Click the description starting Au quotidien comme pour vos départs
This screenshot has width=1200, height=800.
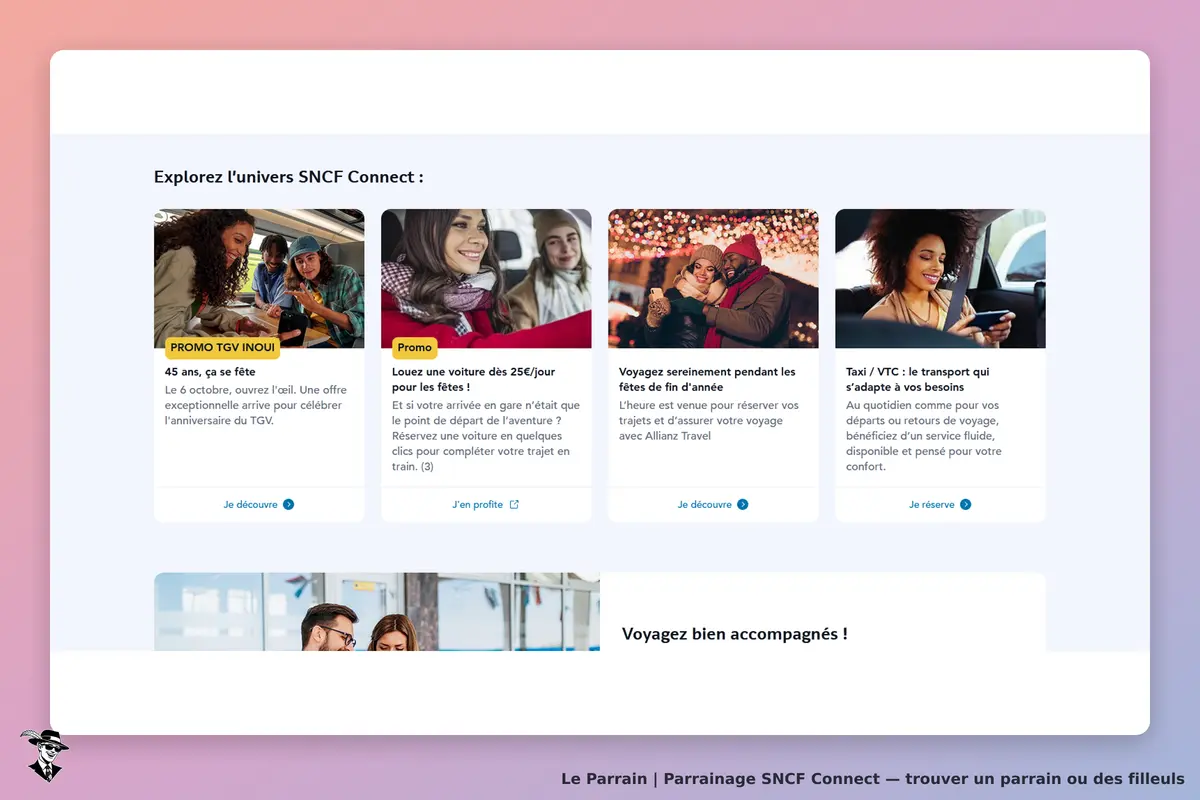click(x=924, y=436)
